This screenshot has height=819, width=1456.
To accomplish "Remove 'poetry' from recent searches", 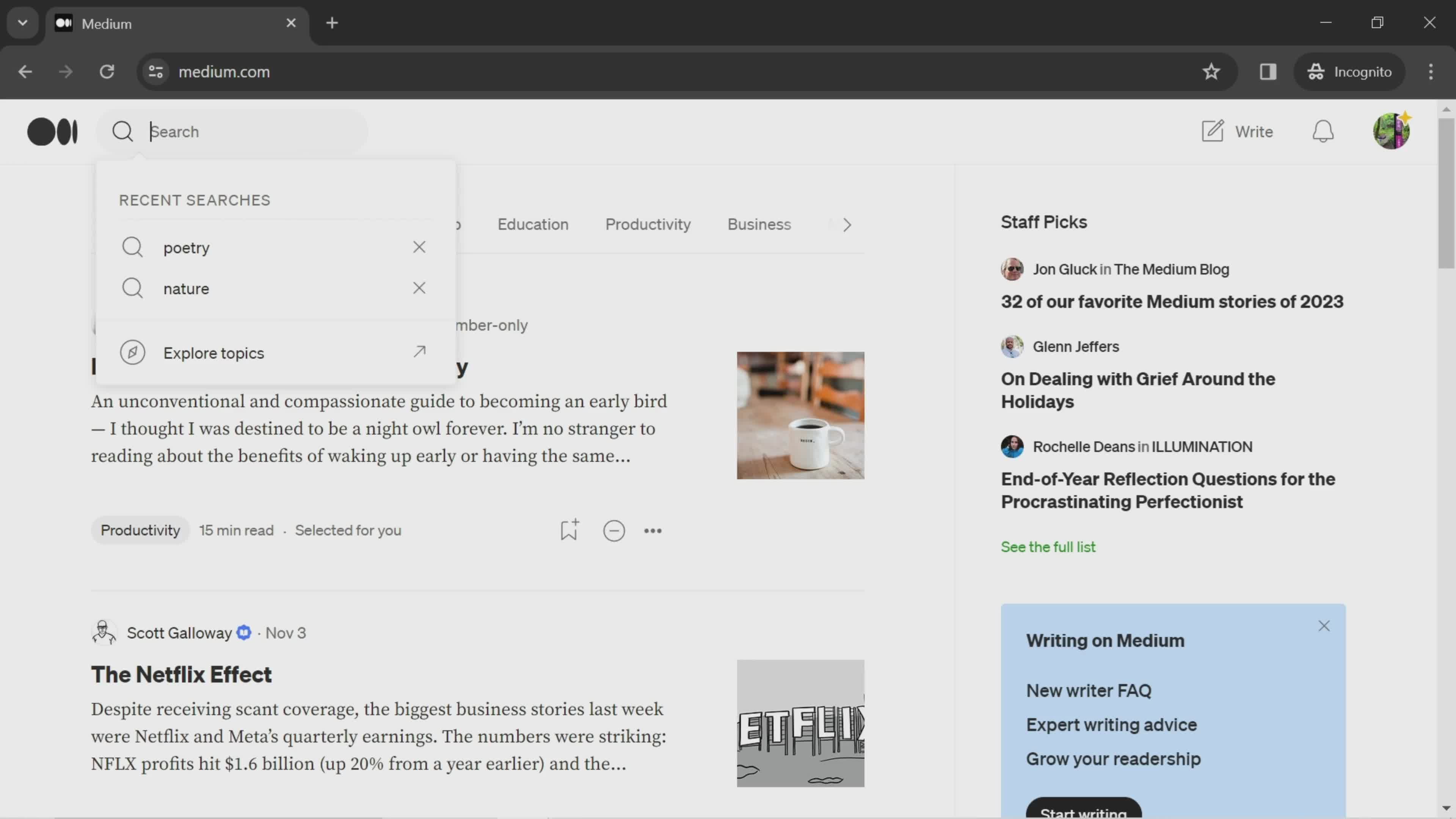I will [419, 247].
